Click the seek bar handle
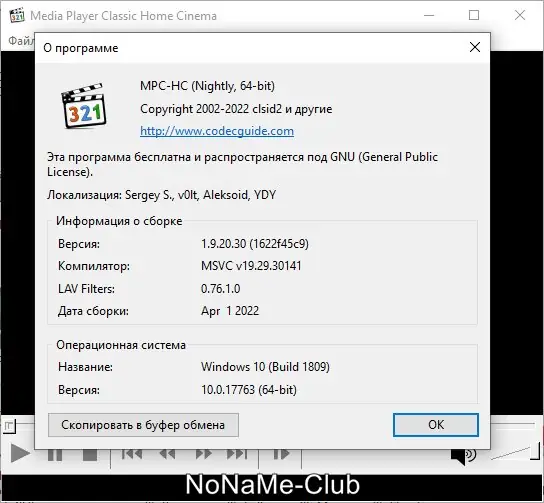The width and height of the screenshot is (544, 503). 9,425
